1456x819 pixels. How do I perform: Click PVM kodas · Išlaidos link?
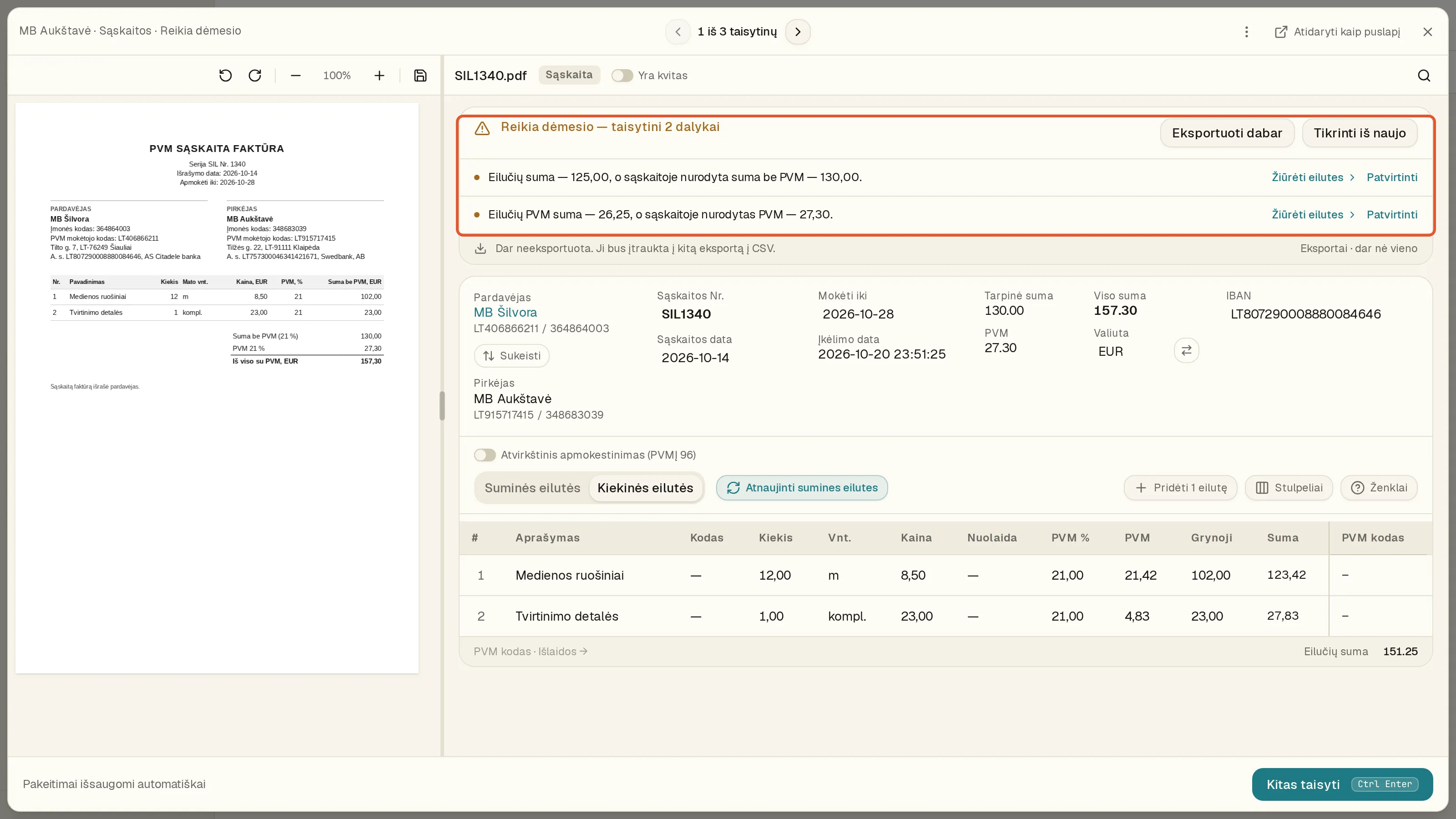pyautogui.click(x=530, y=651)
